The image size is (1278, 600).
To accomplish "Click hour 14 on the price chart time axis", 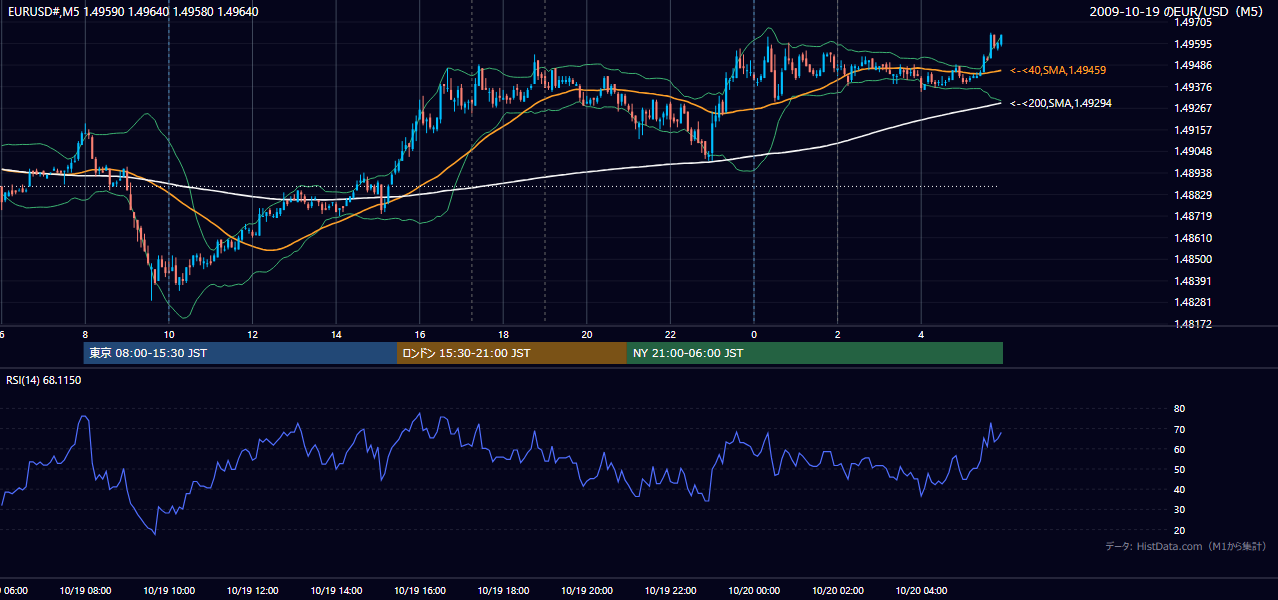I will point(336,334).
